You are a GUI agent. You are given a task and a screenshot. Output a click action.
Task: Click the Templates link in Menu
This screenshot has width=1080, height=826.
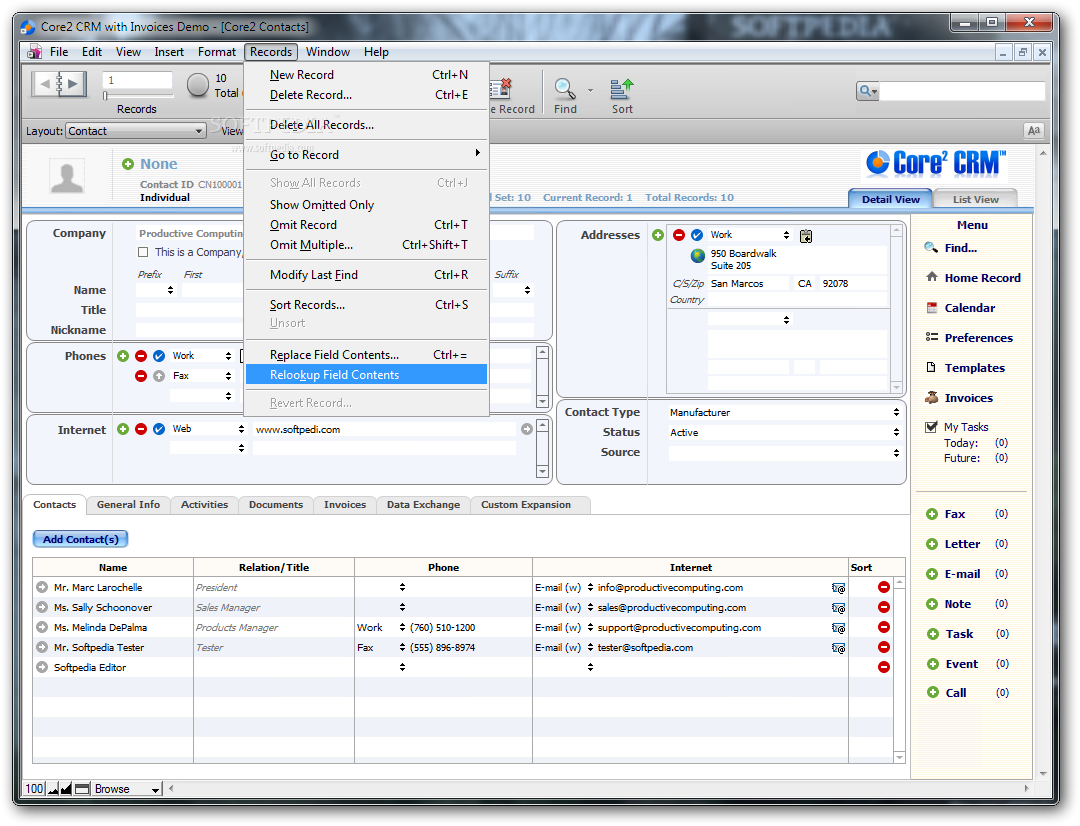tap(974, 368)
